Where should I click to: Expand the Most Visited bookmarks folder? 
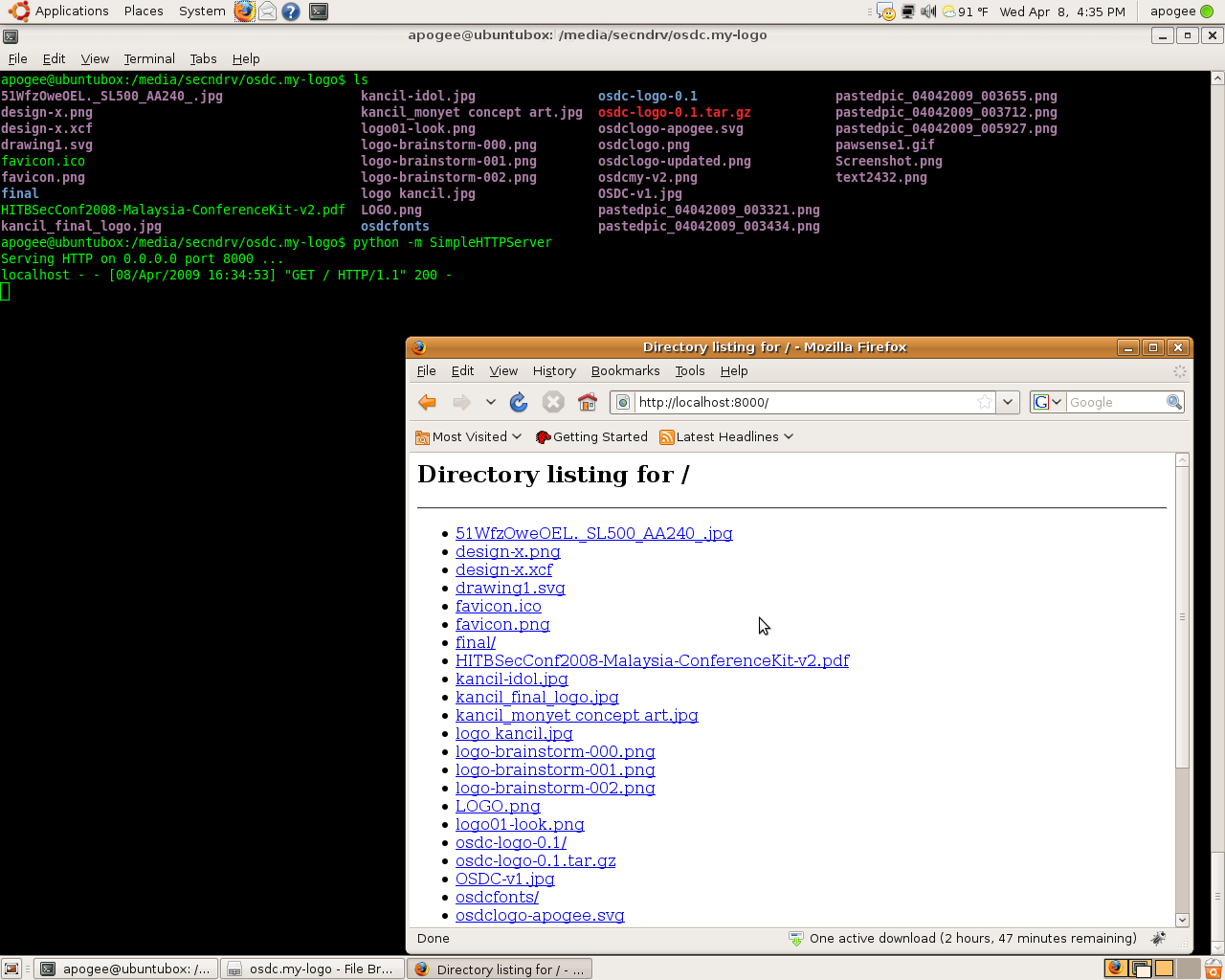tap(468, 436)
